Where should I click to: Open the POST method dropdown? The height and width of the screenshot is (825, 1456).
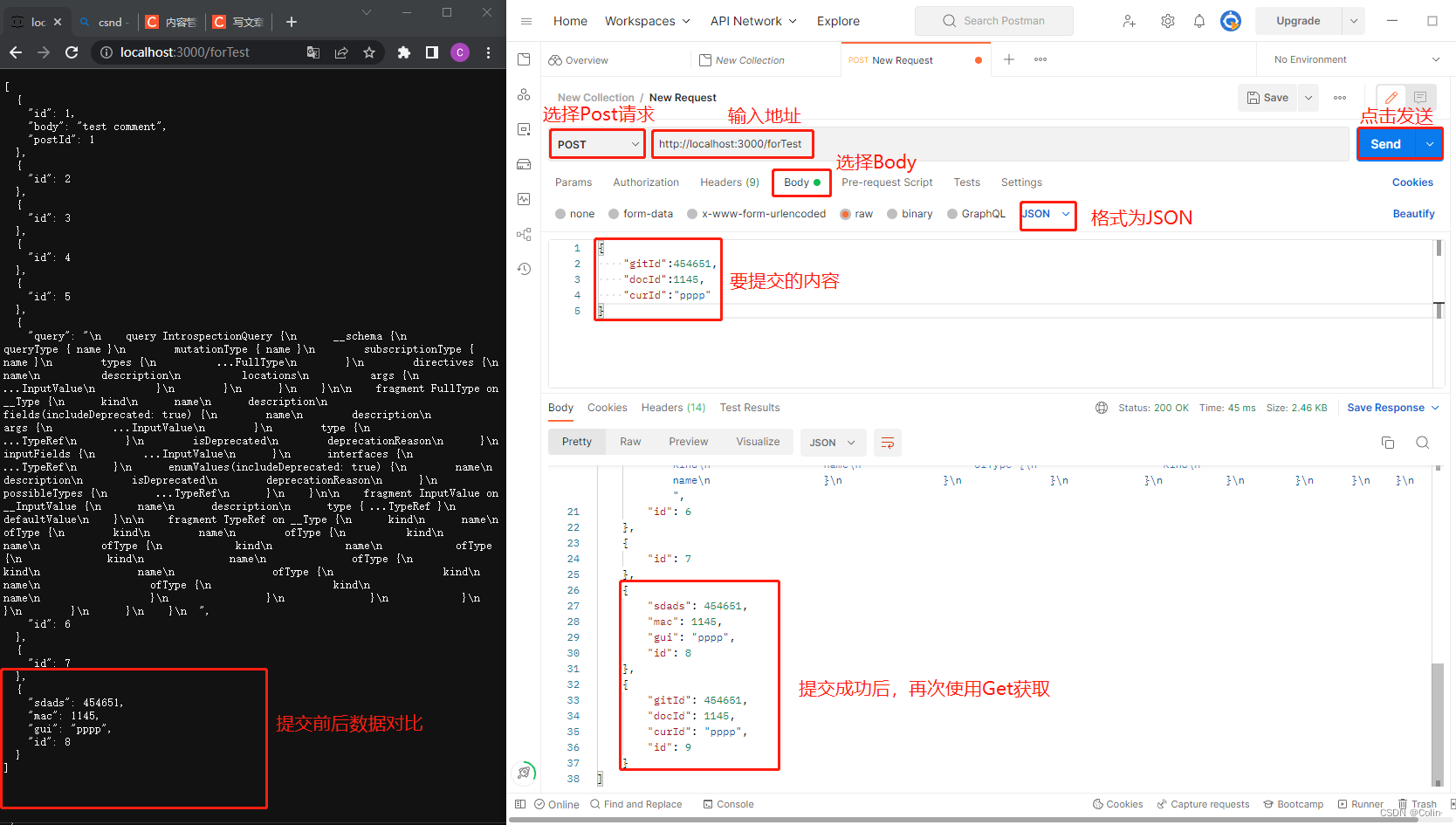(597, 143)
